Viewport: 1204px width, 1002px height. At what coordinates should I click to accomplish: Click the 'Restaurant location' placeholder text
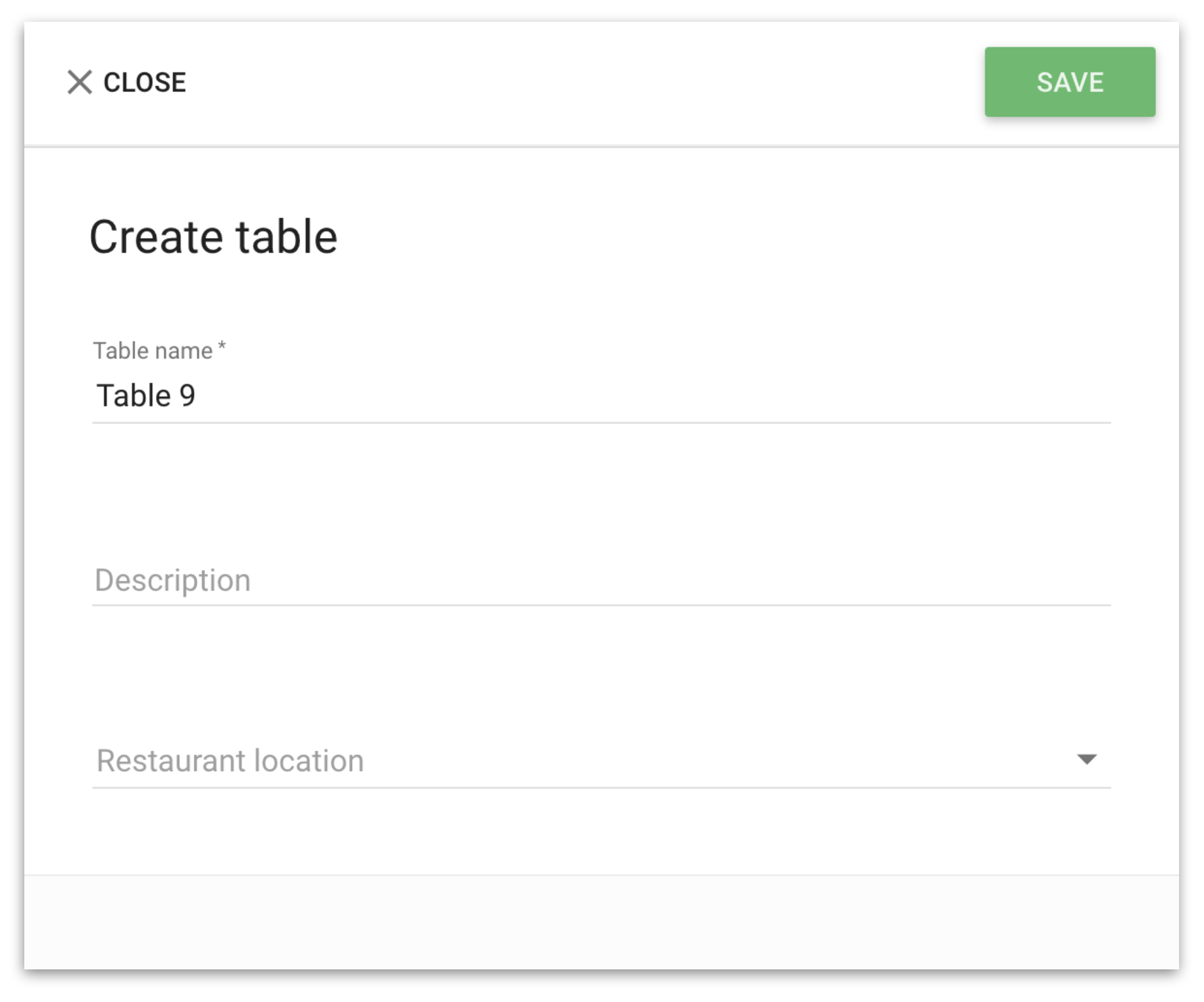coord(230,761)
